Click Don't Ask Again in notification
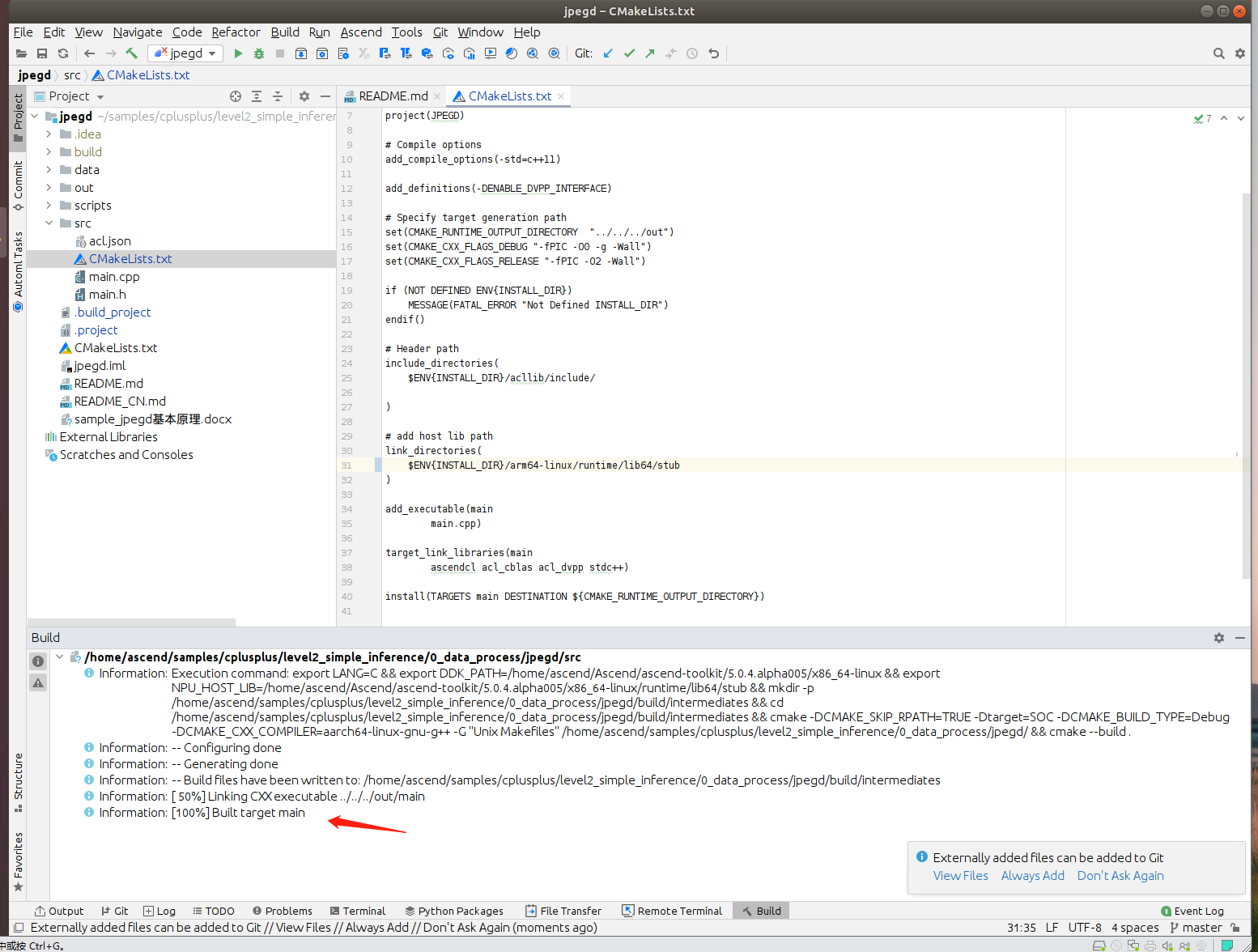This screenshot has height=952, width=1258. [1120, 876]
